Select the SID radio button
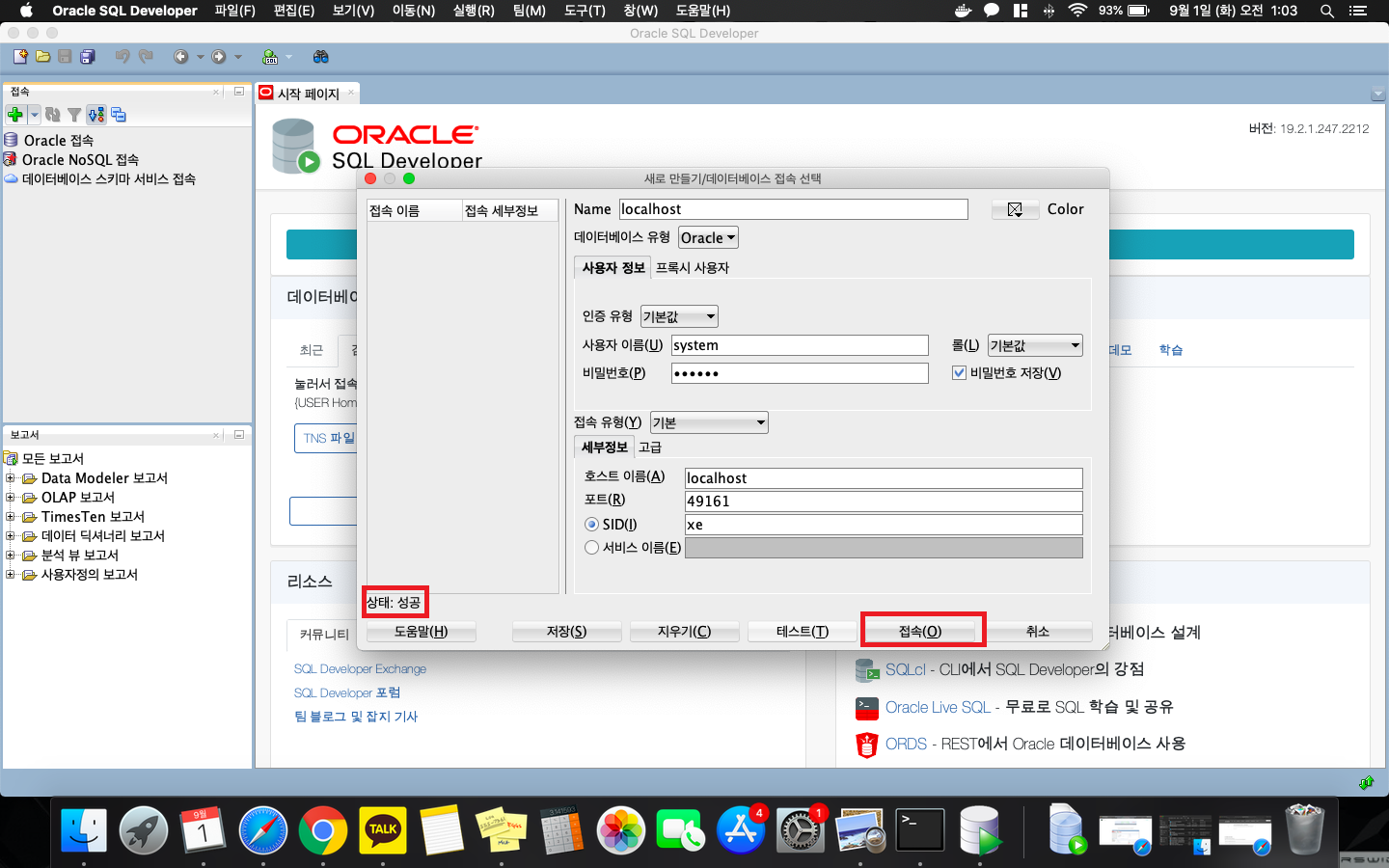 coord(591,525)
